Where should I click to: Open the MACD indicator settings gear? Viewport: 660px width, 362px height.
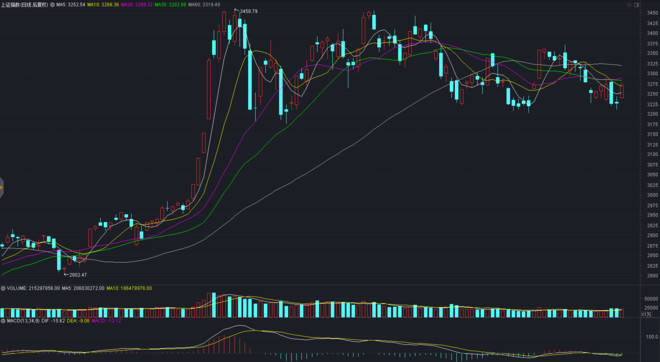[x=3, y=321]
